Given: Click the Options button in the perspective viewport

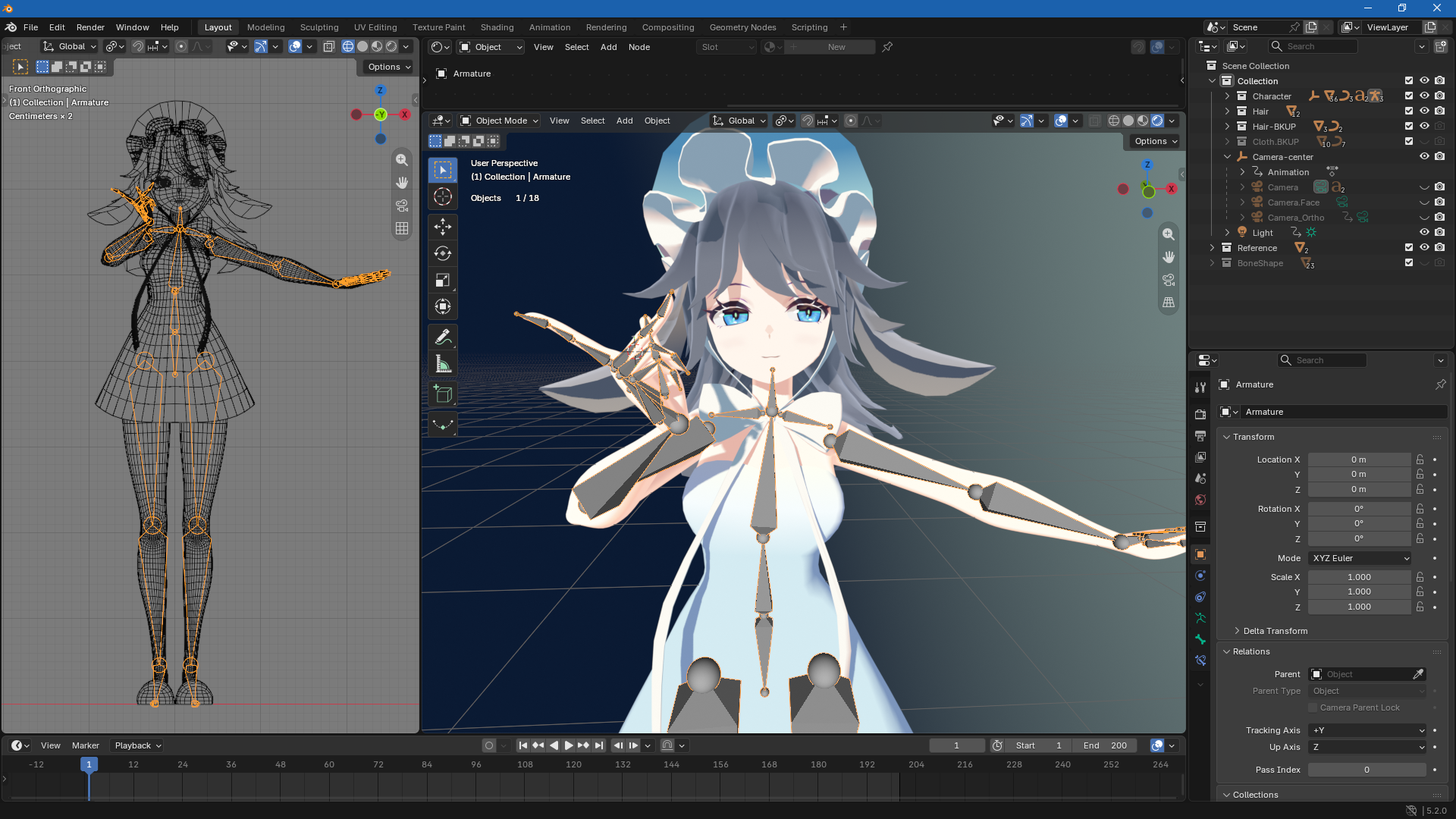Looking at the screenshot, I should [1156, 141].
